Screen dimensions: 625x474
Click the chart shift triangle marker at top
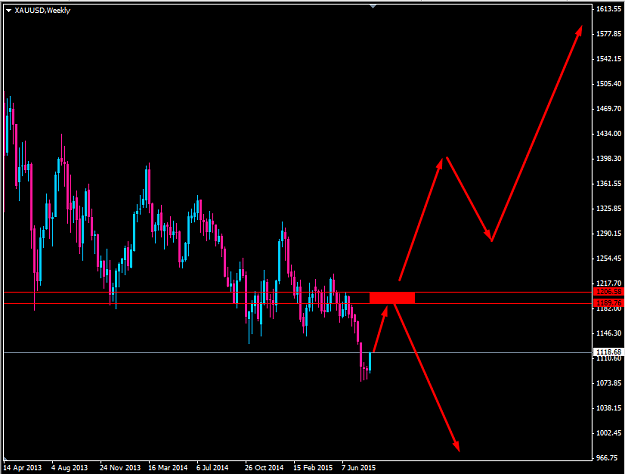pyautogui.click(x=373, y=6)
